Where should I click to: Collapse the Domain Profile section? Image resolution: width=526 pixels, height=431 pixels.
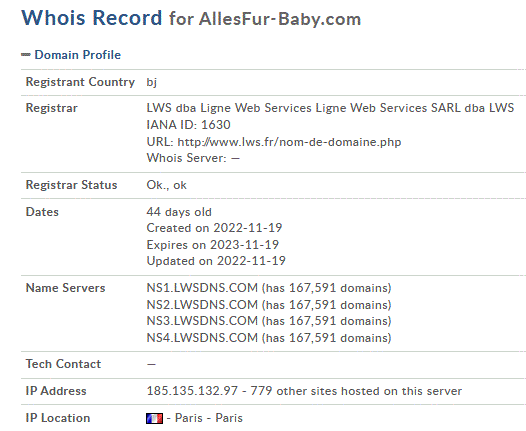pyautogui.click(x=26, y=55)
